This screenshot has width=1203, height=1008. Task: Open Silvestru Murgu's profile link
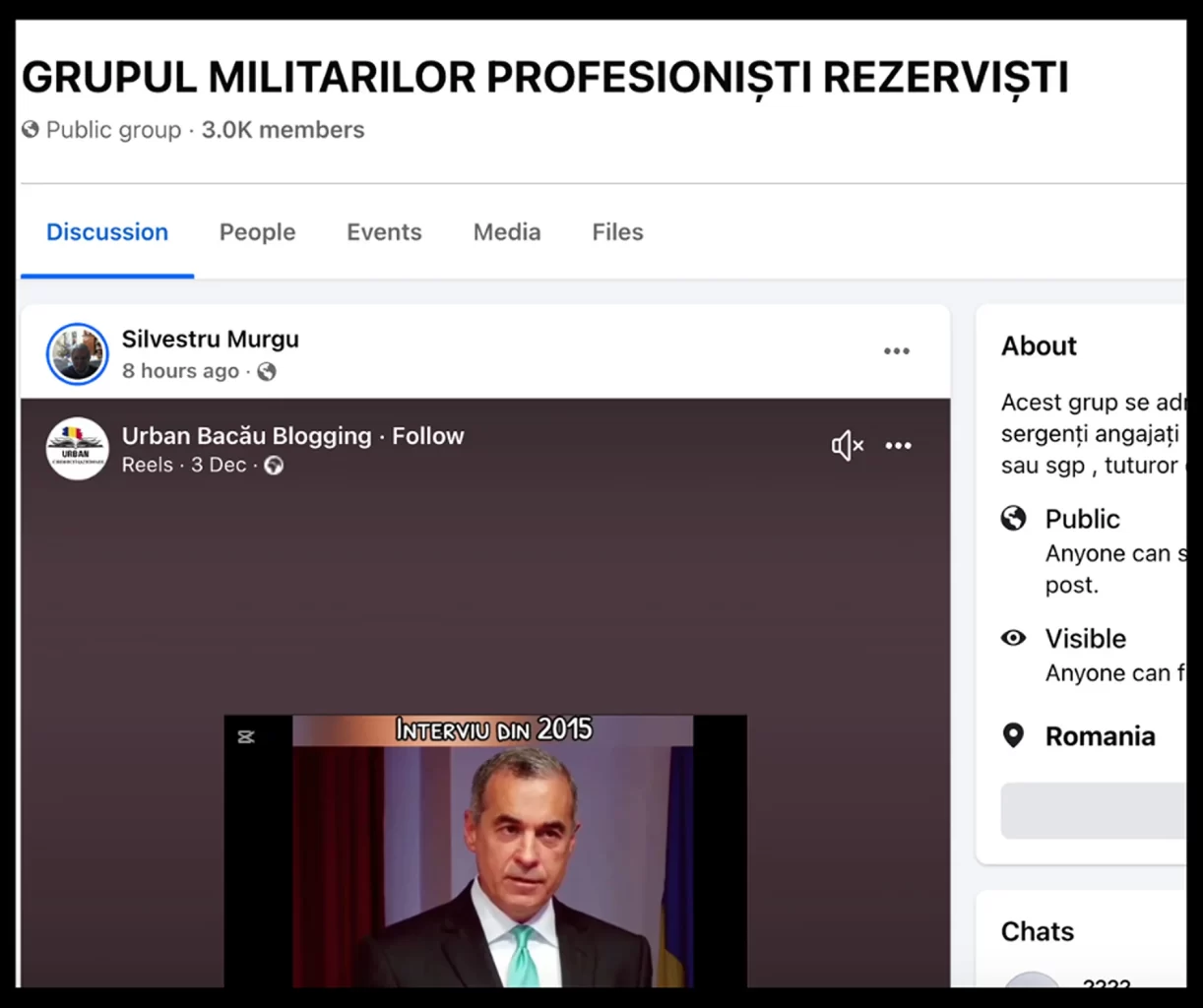point(210,339)
